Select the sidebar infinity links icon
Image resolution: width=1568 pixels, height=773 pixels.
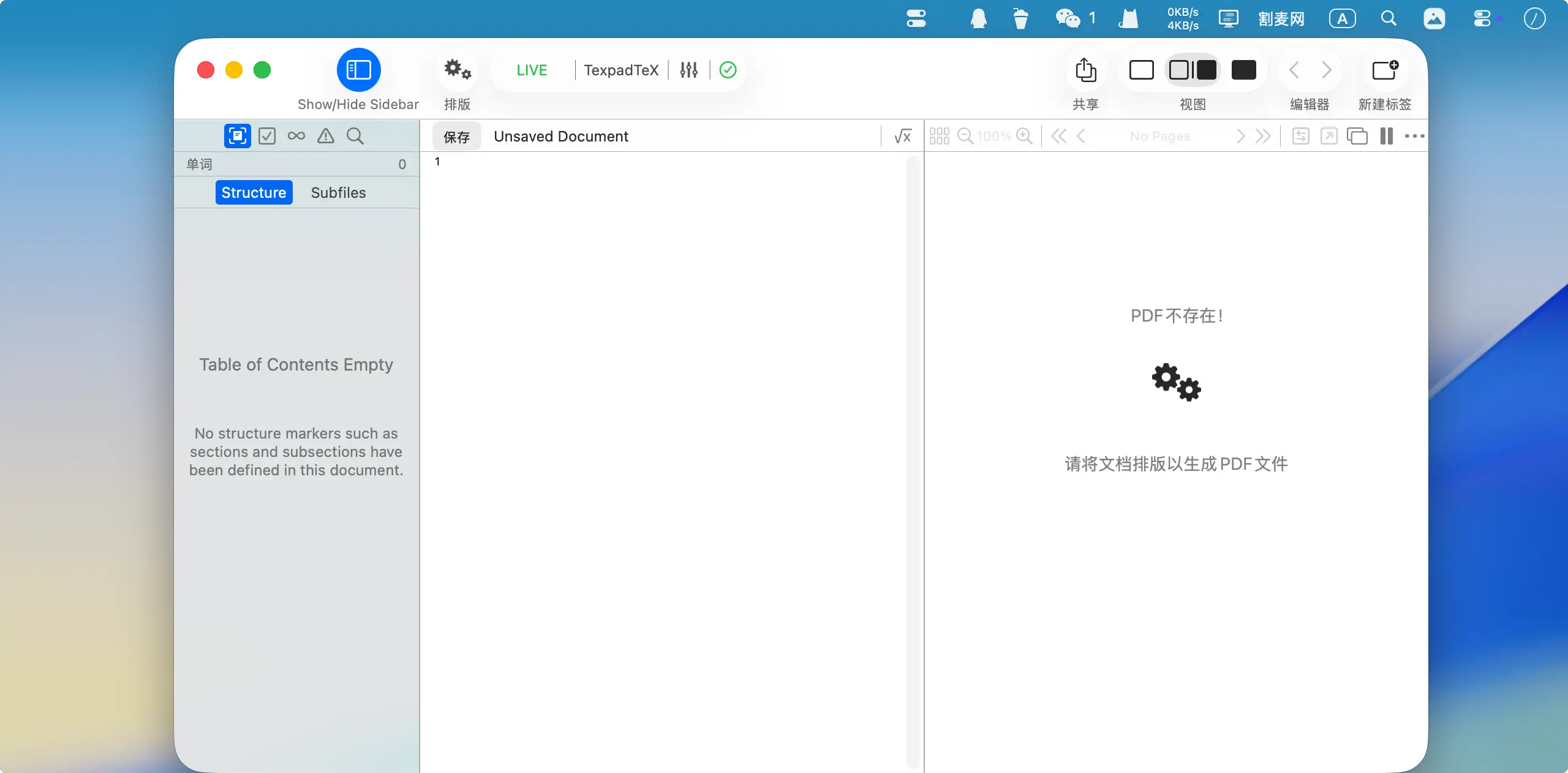click(x=296, y=136)
